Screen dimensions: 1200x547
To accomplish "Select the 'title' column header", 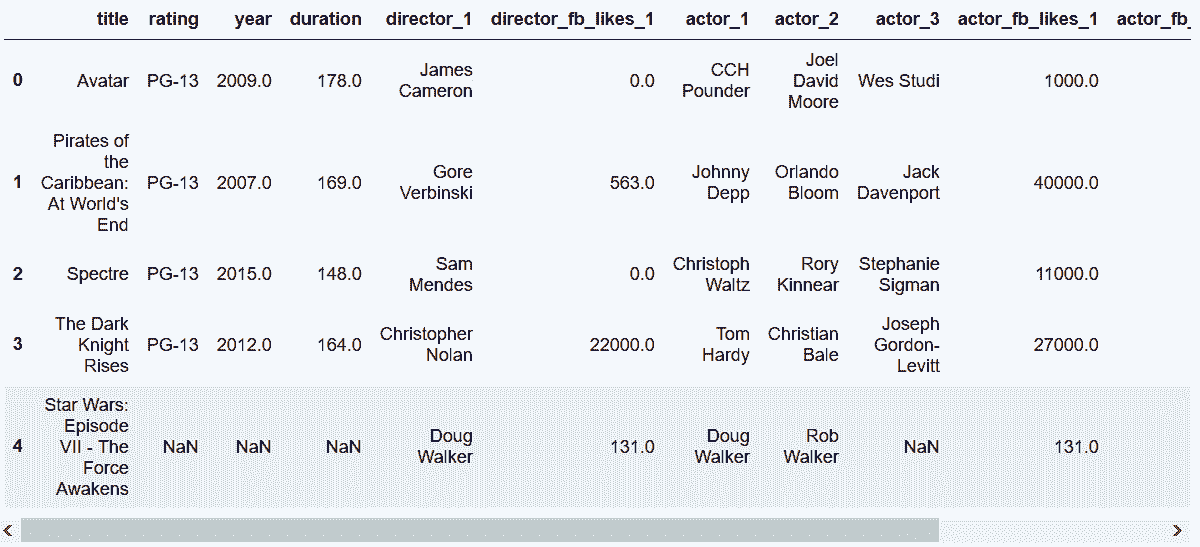I will coord(113,19).
